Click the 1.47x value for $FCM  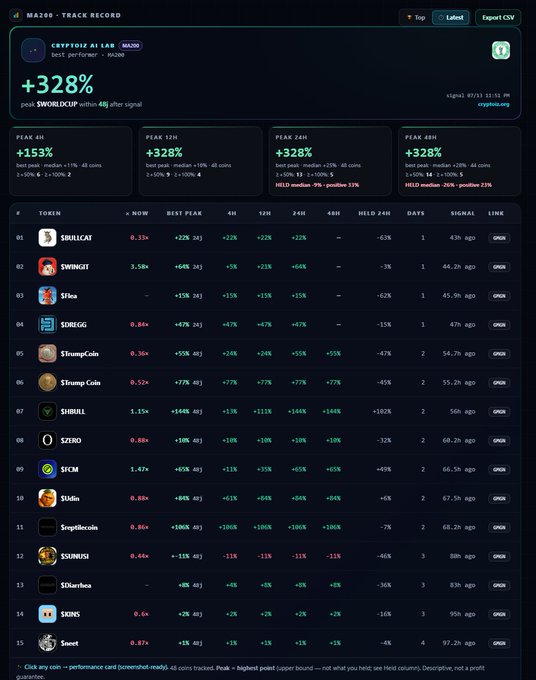coord(139,469)
